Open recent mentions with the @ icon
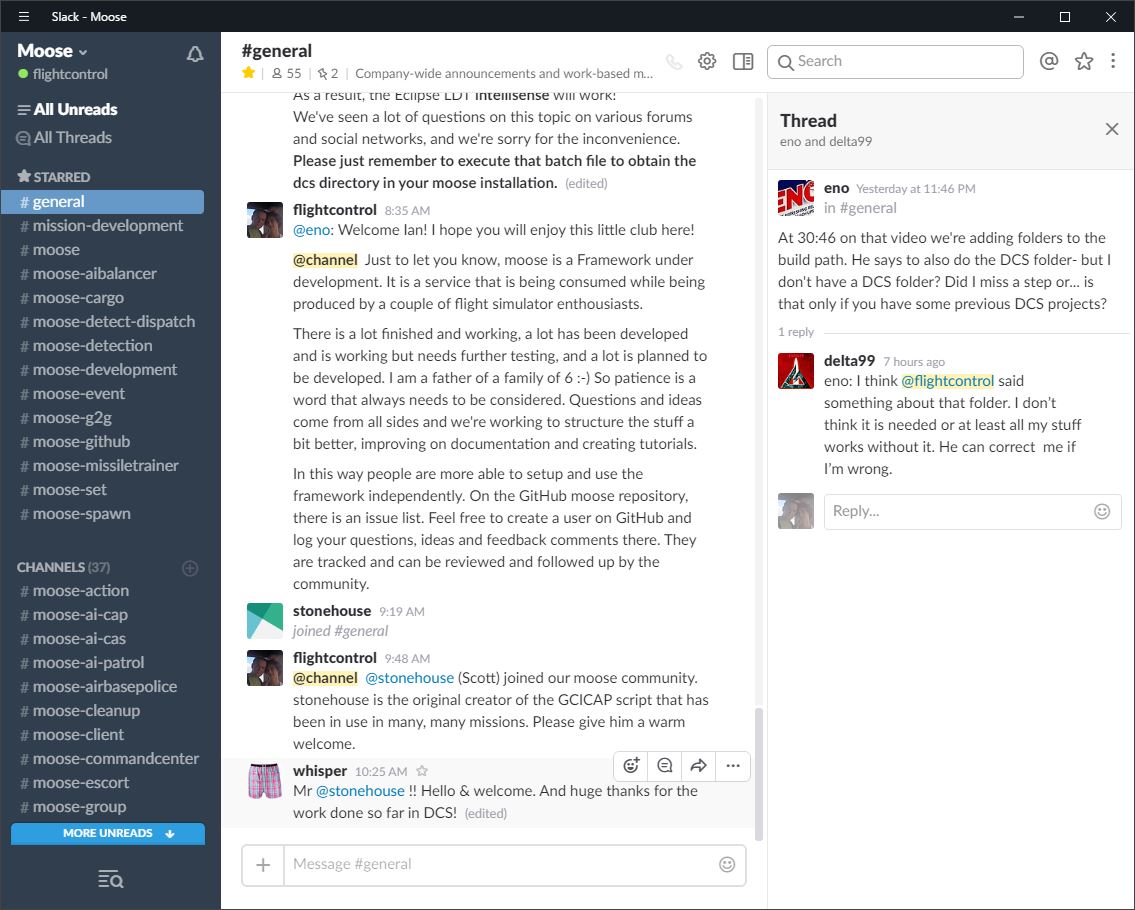1135x910 pixels. [x=1048, y=61]
